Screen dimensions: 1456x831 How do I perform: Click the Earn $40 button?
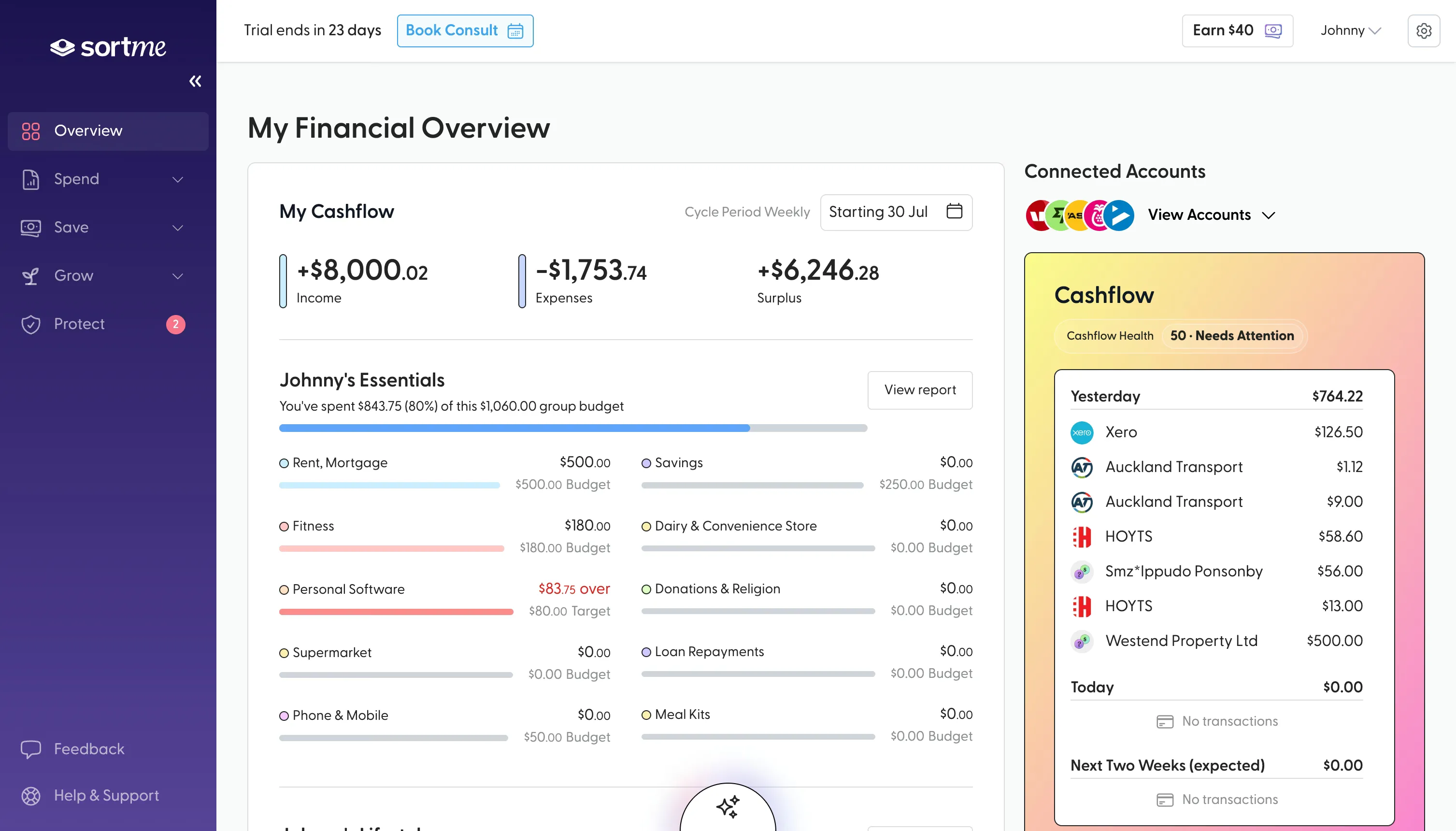click(x=1237, y=30)
